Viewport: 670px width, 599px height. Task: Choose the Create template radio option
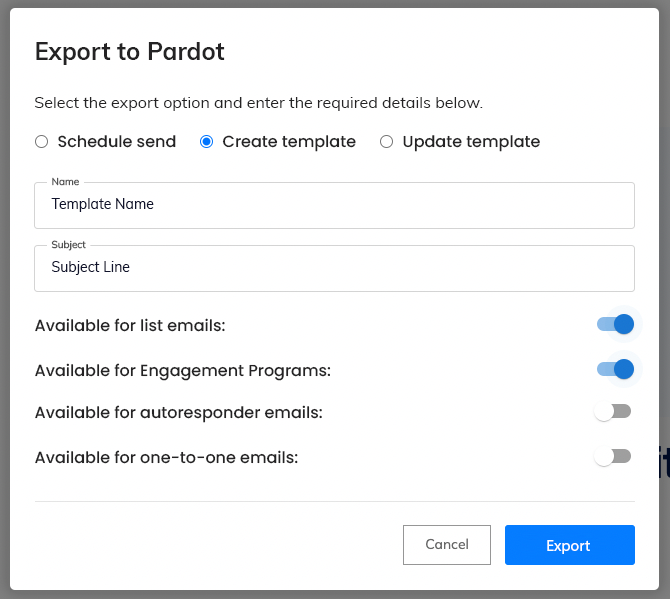click(207, 142)
